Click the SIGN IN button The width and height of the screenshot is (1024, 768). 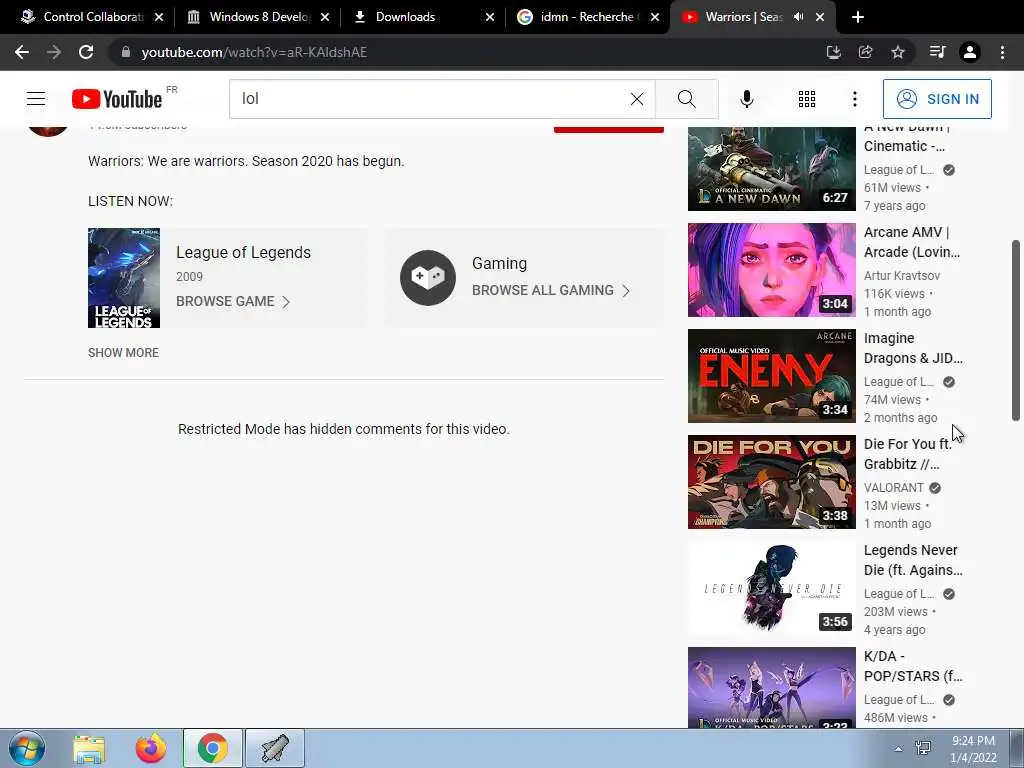936,99
